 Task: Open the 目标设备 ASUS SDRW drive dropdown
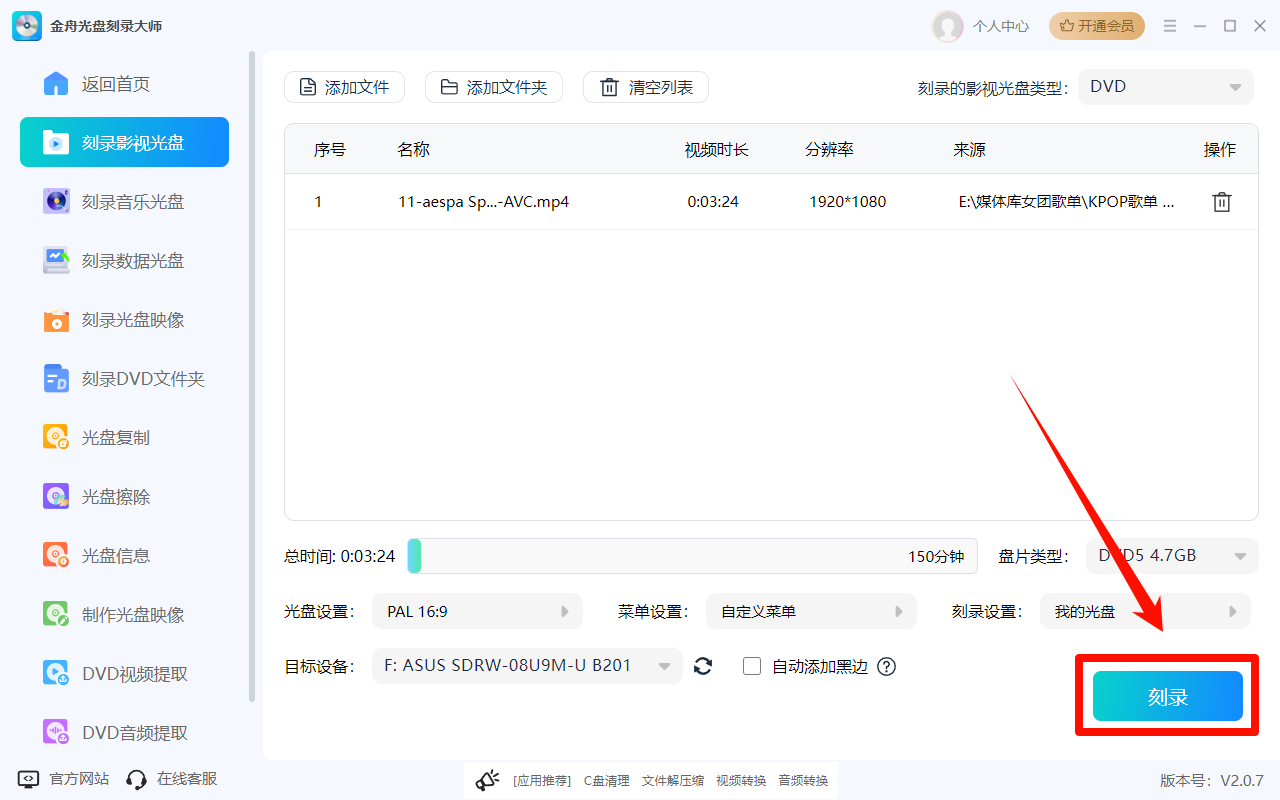527,666
